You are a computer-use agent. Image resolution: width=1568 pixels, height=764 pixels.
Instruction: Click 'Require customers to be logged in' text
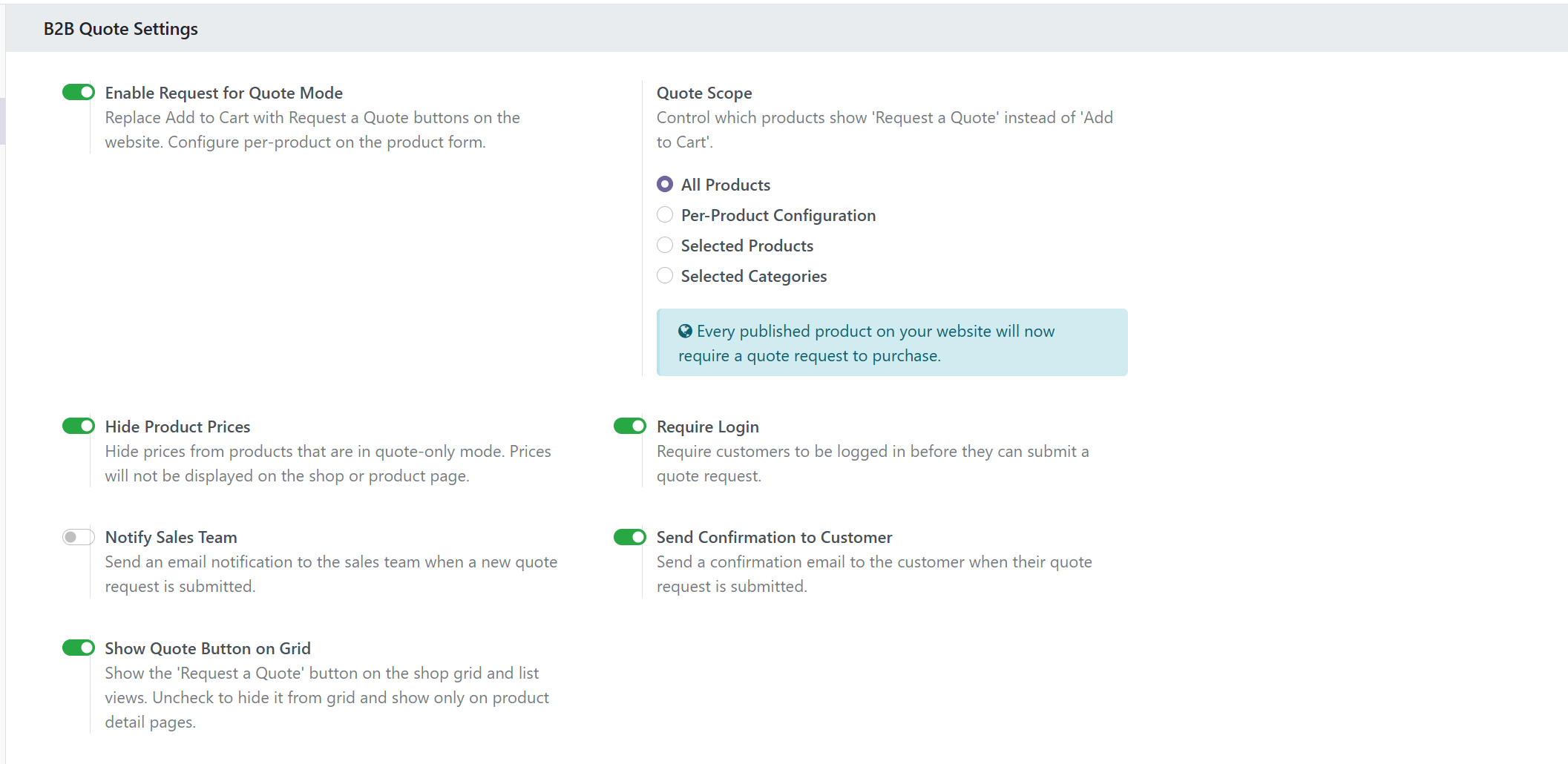pos(873,464)
